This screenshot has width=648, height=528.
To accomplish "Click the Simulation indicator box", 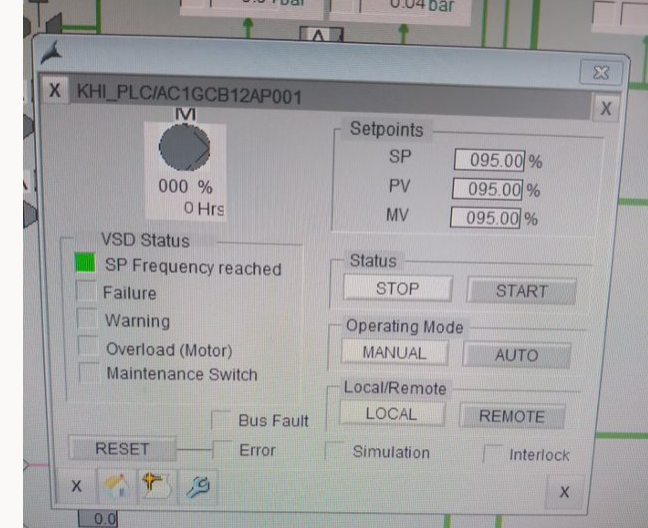I will click(x=335, y=450).
